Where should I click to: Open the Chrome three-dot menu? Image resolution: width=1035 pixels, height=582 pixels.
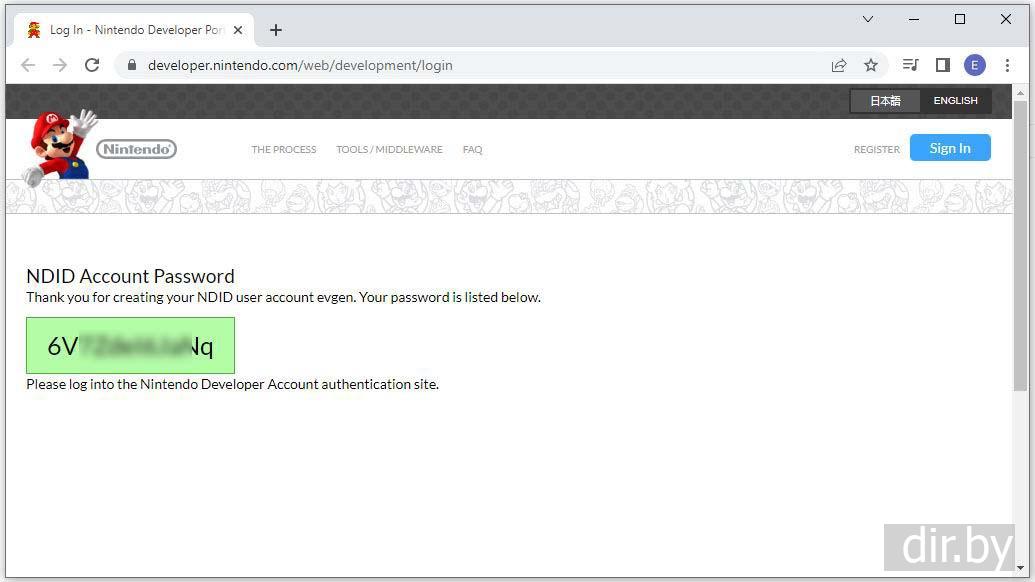pyautogui.click(x=1007, y=65)
